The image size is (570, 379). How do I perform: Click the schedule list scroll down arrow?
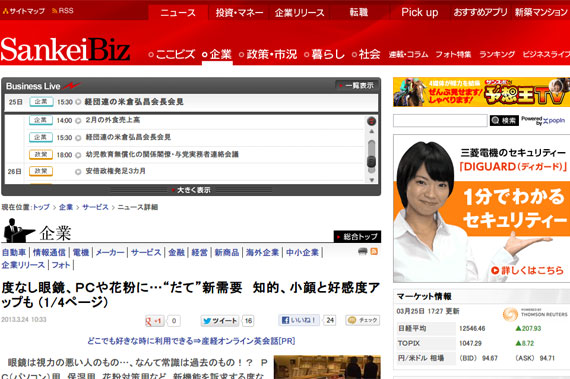click(372, 180)
